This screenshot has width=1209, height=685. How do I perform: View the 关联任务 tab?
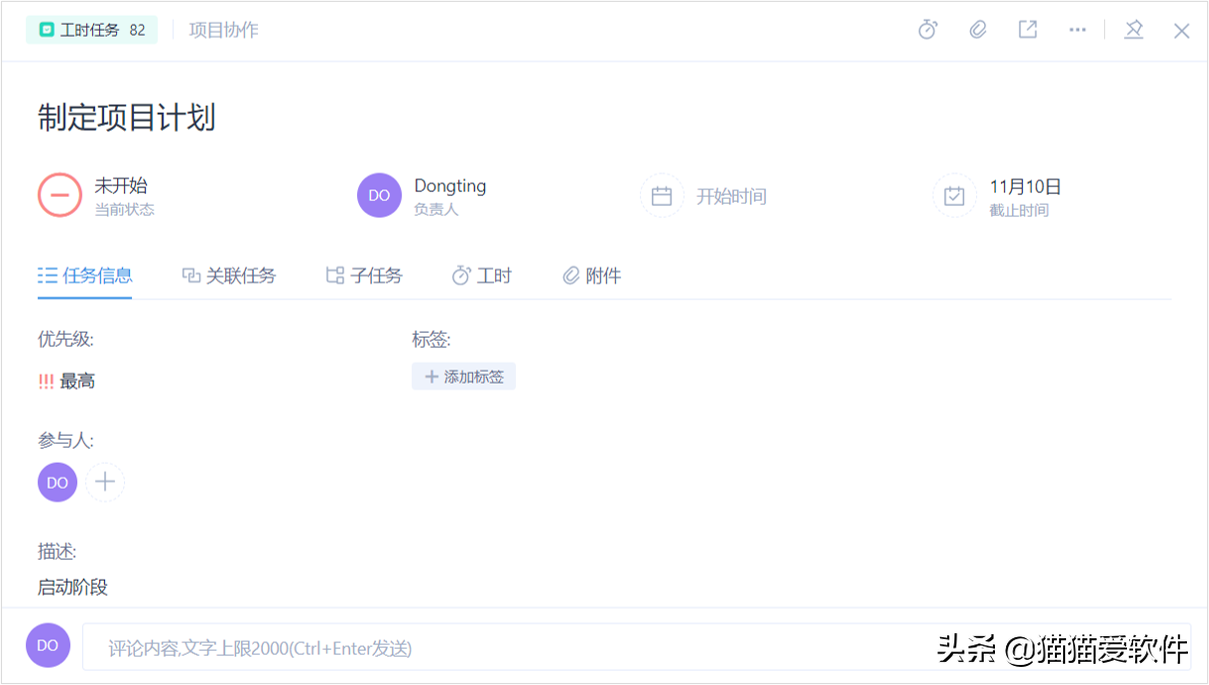coord(229,275)
